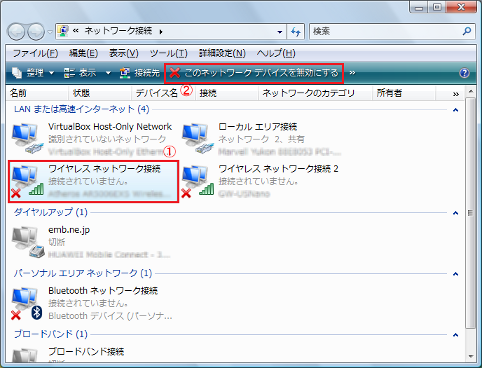Image resolution: width=482 pixels, height=368 pixels.
Task: Click the ローカル エリア接続 name text
Action: click(257, 127)
